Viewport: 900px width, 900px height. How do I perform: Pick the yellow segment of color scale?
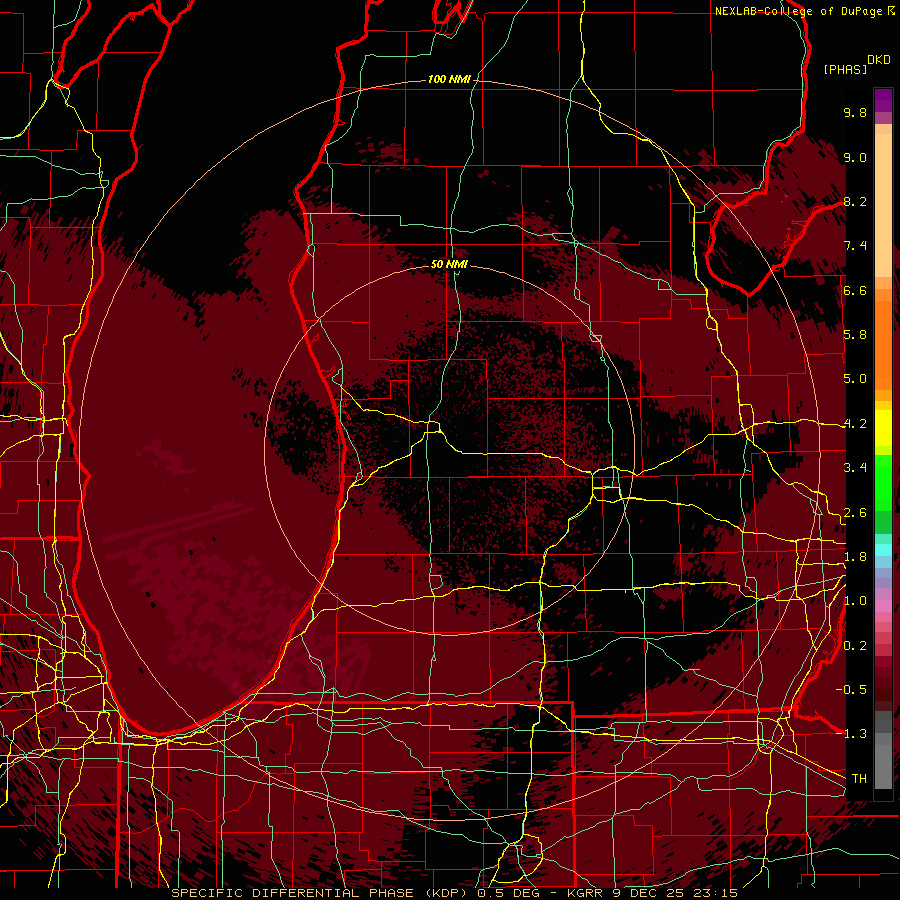tap(883, 428)
